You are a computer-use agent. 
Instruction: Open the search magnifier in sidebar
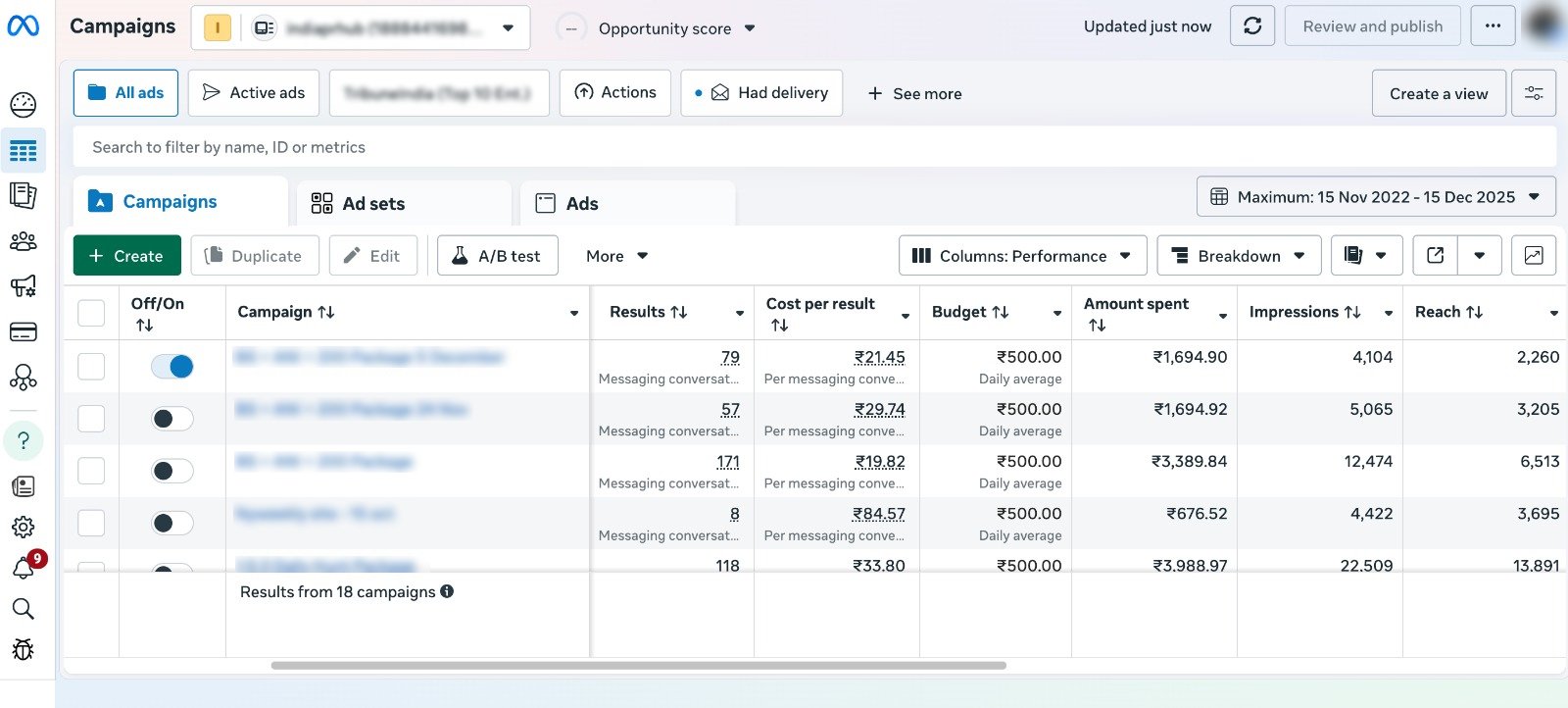[x=24, y=609]
